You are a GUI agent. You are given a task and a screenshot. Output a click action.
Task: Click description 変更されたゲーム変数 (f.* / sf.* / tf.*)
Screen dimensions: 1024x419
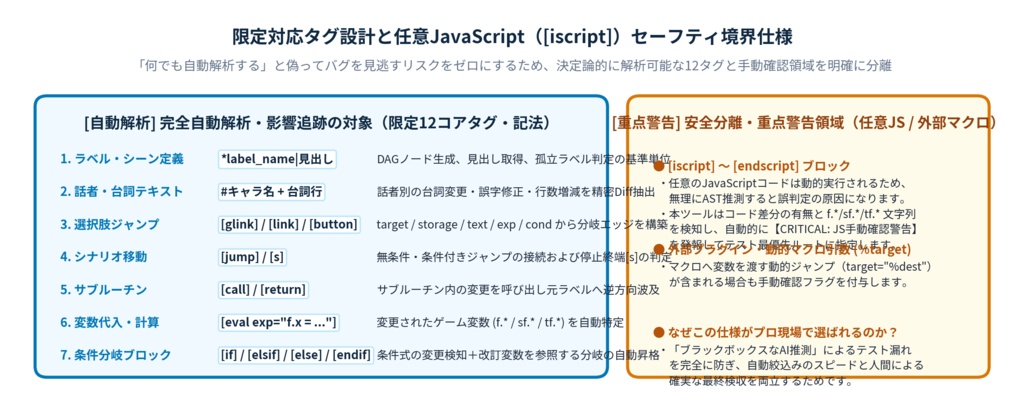pyautogui.click(x=500, y=322)
